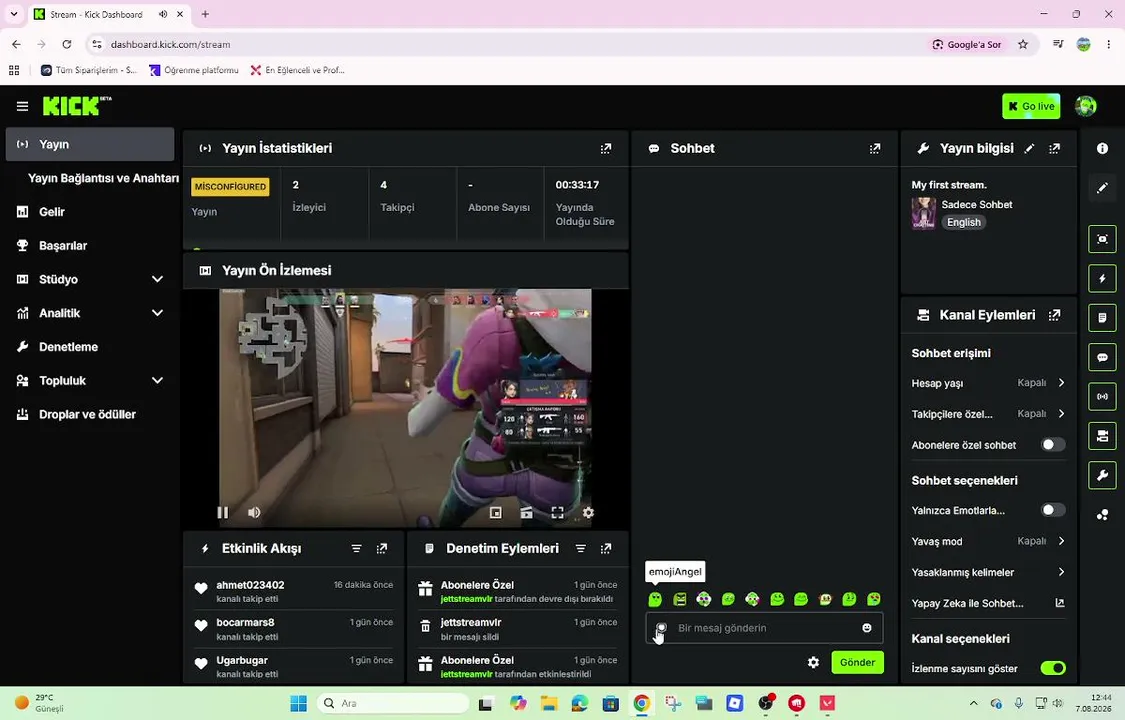Open the Hesap yaşı setting chevron
Screen dimensions: 1125x720
tap(1061, 383)
